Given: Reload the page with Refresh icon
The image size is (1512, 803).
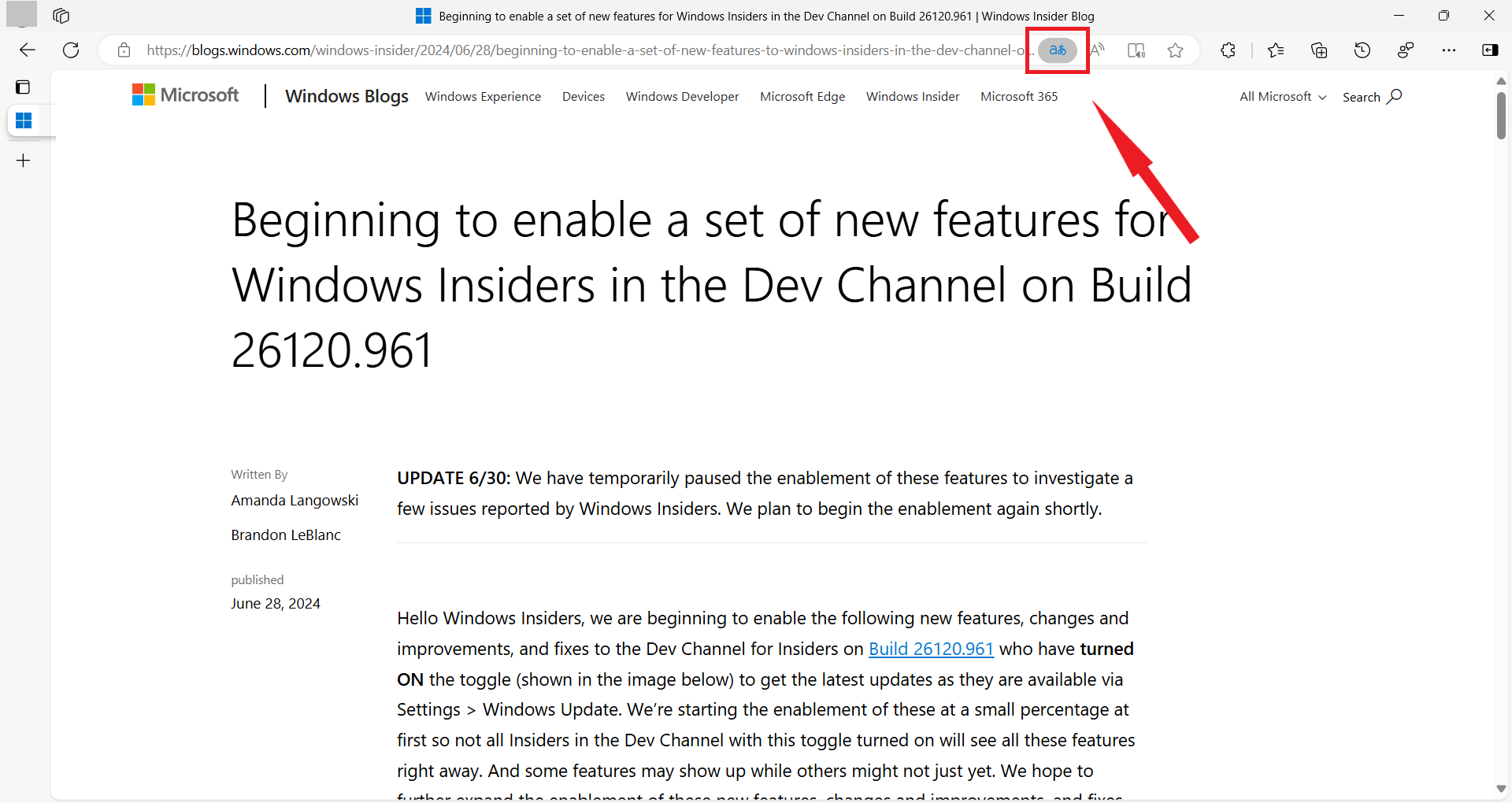Looking at the screenshot, I should click(x=71, y=50).
